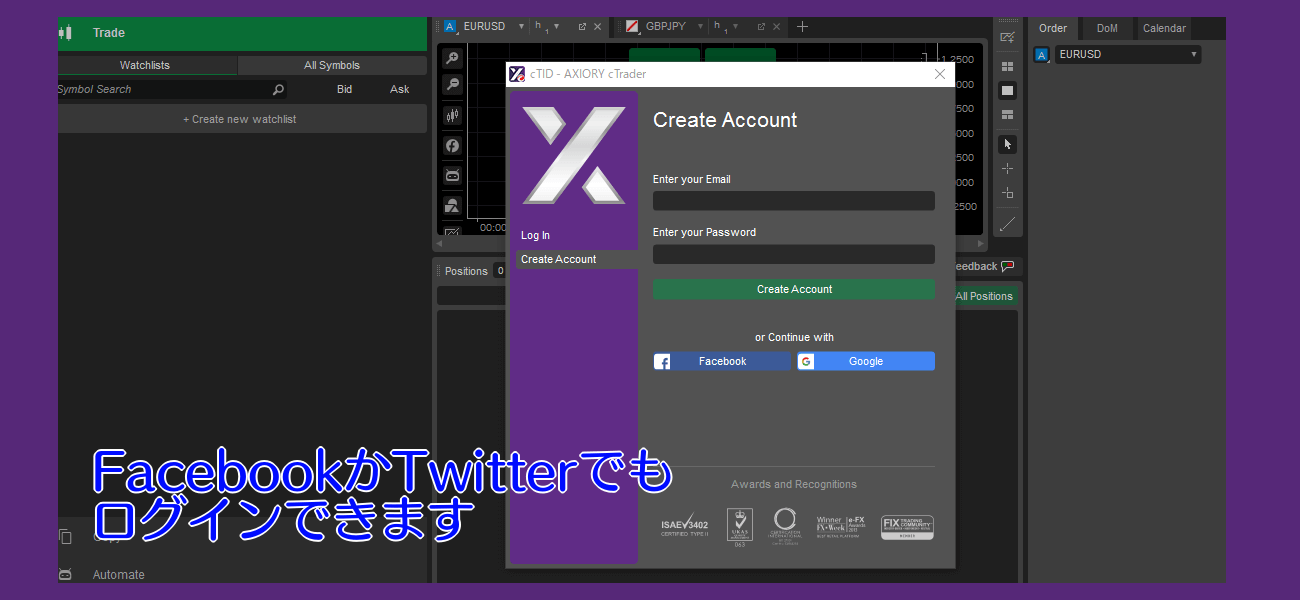Screen dimensions: 1300x600
Task: Select the pointer cursor tool
Action: coord(1008,144)
